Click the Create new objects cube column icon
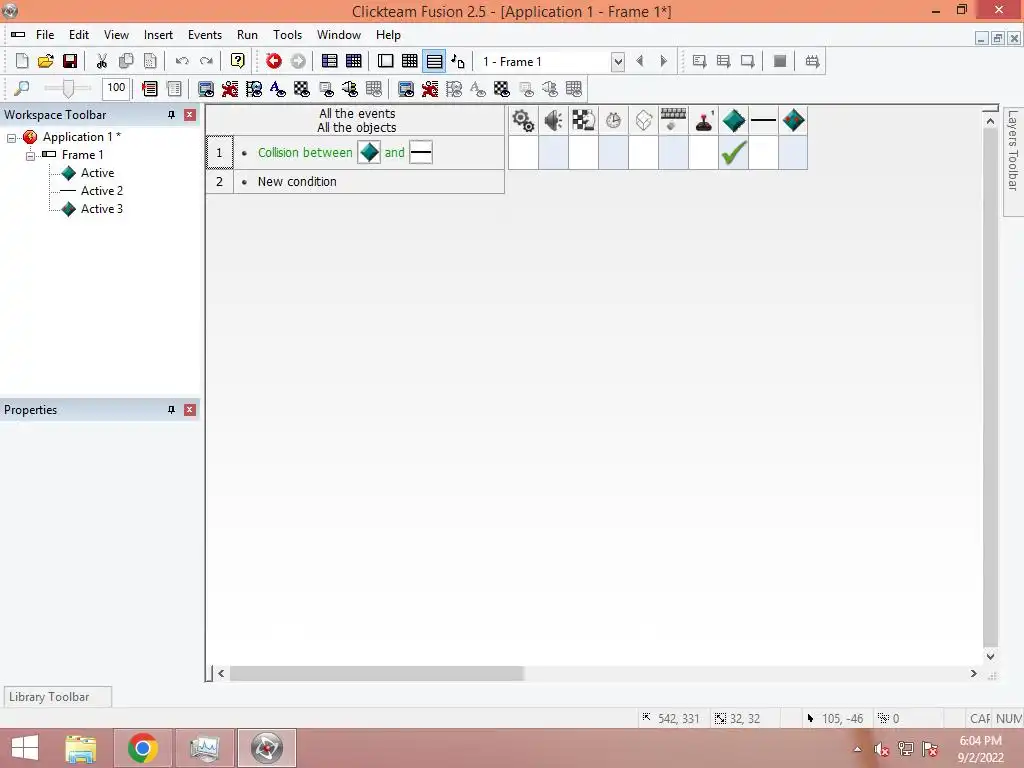This screenshot has width=1024, height=768. [x=643, y=121]
